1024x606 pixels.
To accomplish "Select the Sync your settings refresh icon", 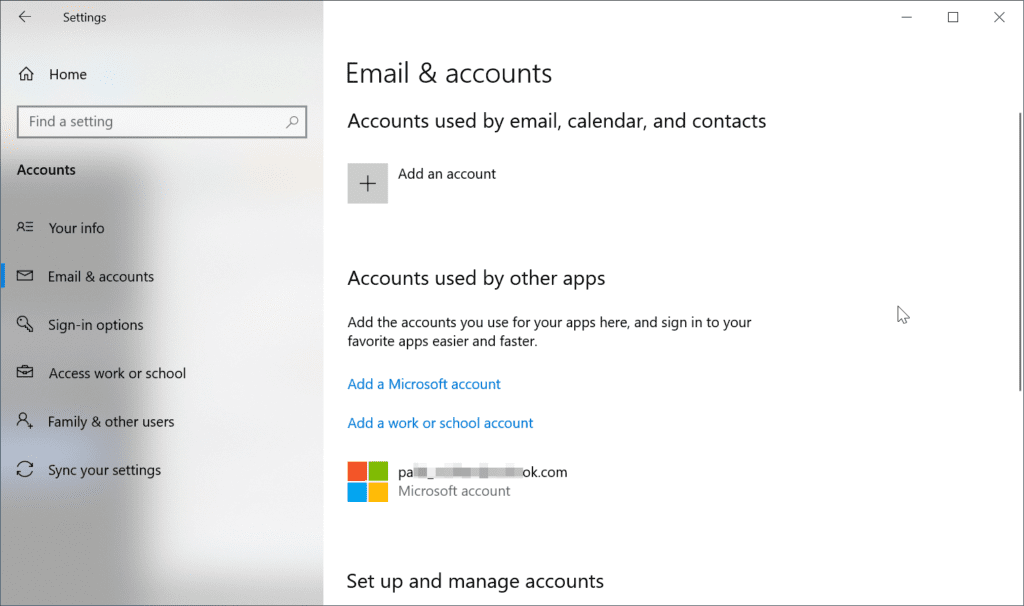I will (27, 470).
